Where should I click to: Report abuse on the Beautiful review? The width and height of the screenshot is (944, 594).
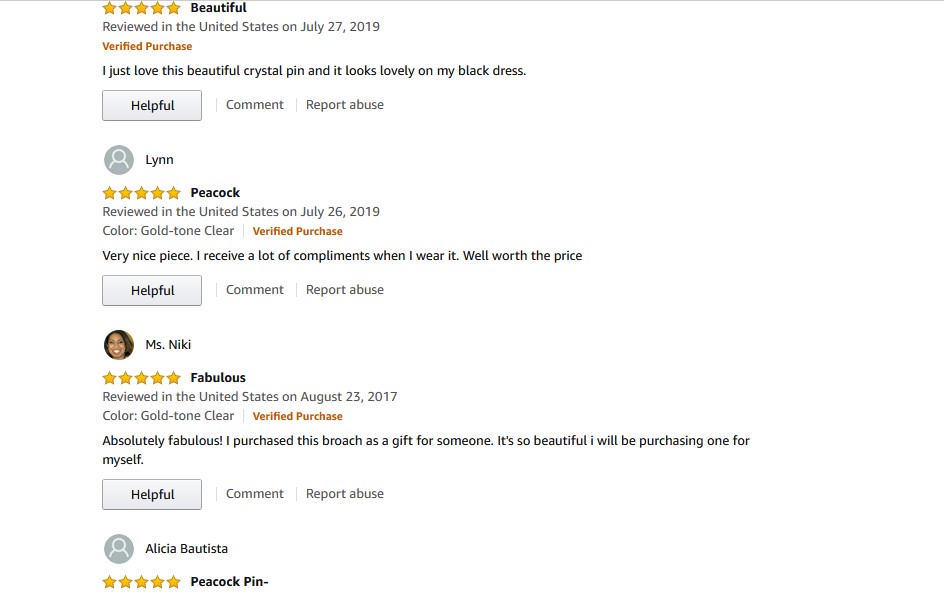click(344, 105)
